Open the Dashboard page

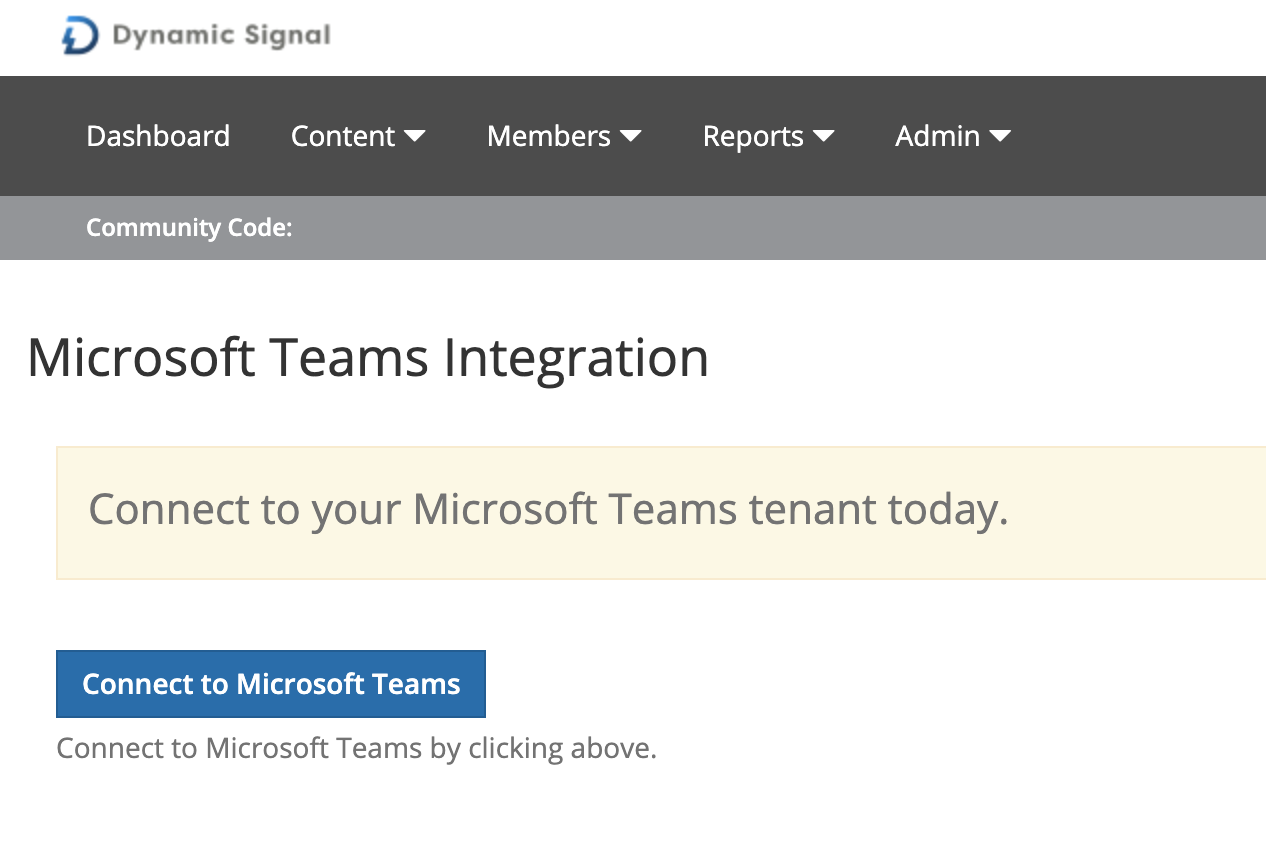pos(158,136)
